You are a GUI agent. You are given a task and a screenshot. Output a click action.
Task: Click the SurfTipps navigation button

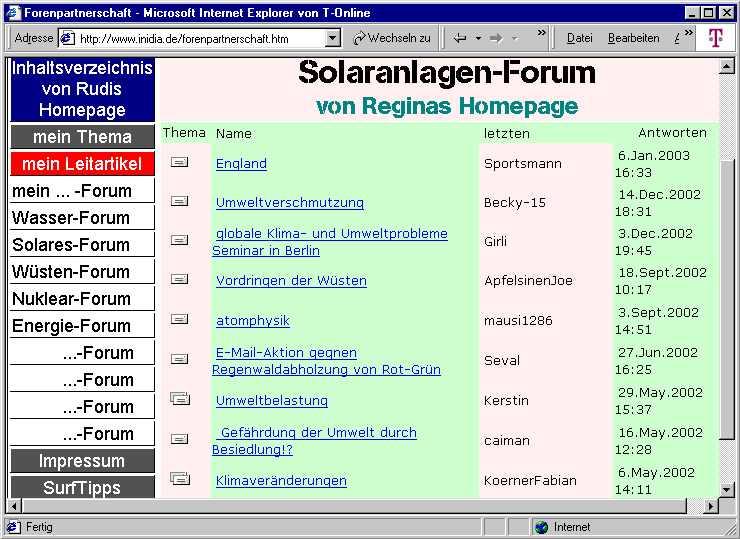[x=82, y=487]
